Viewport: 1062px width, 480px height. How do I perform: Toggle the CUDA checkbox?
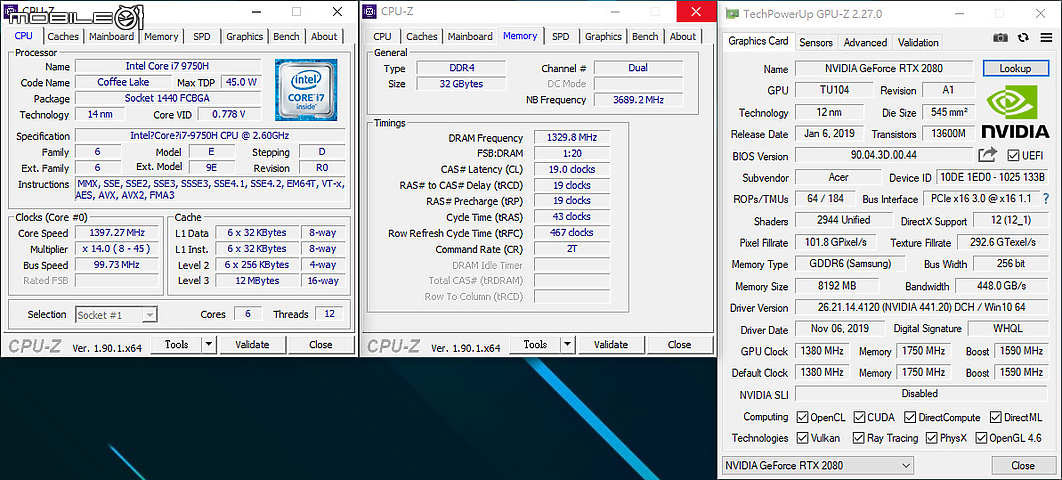point(859,417)
